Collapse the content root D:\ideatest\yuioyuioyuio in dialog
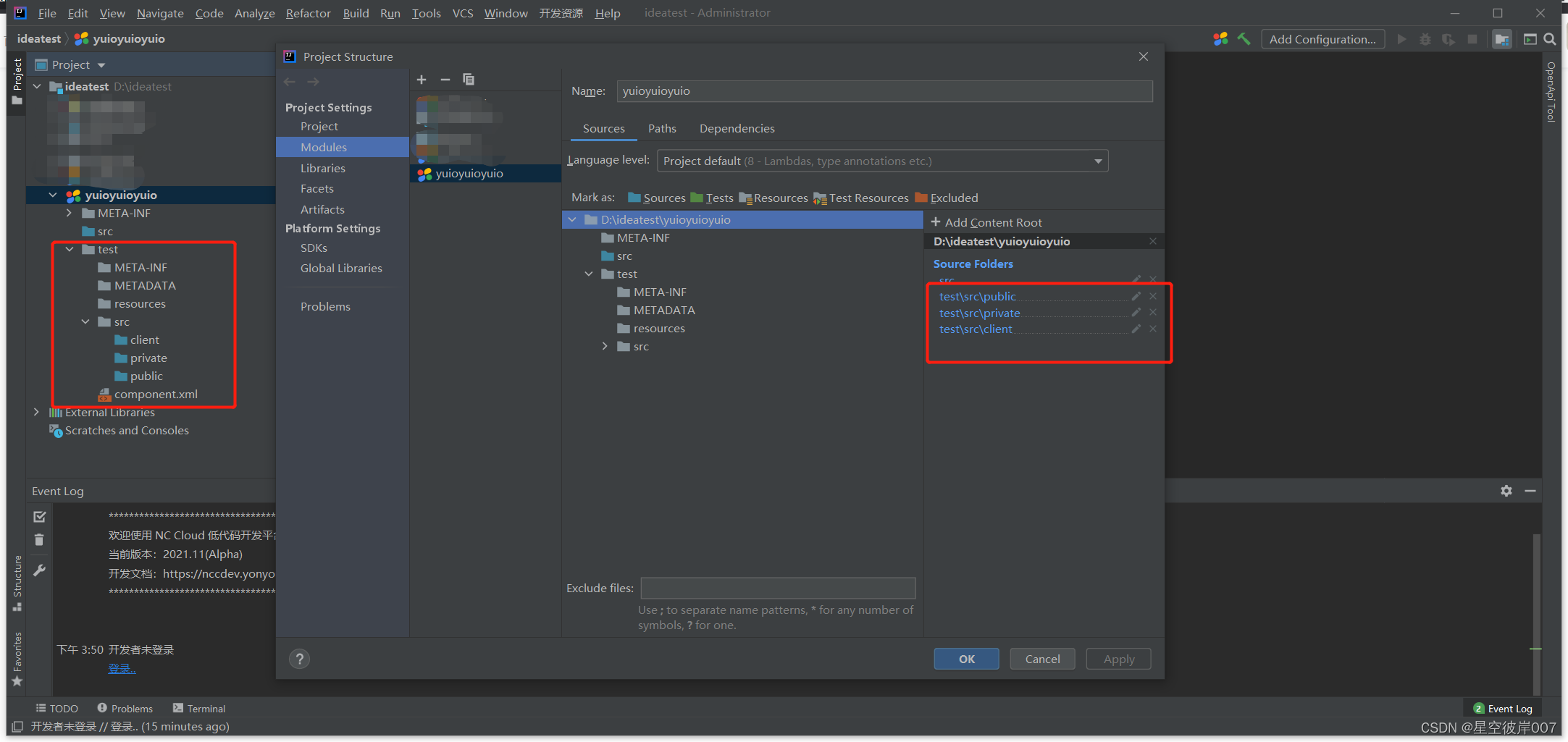 [x=572, y=219]
